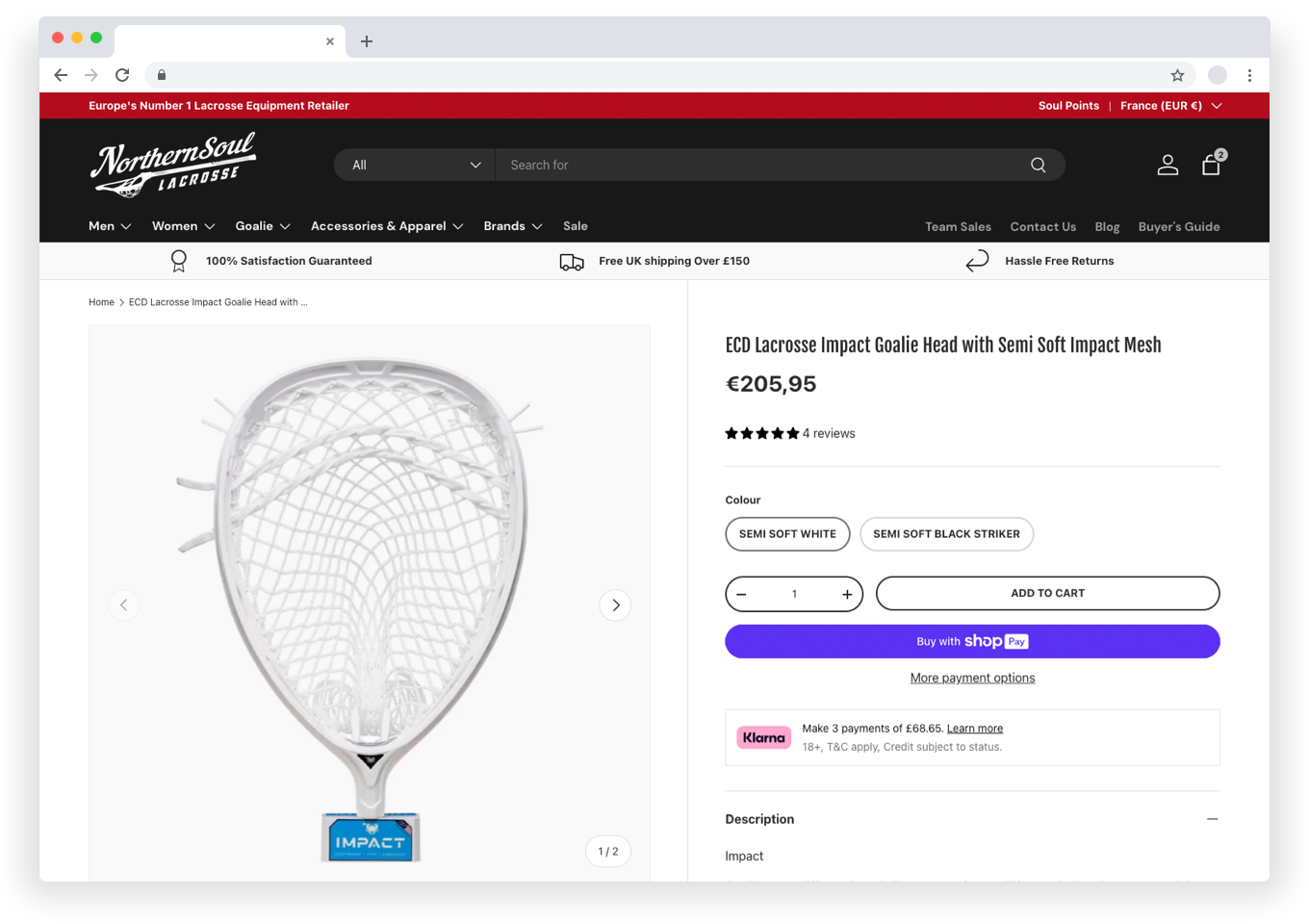Click Add to Cart button
Screen dimensions: 1309x924
point(1047,594)
